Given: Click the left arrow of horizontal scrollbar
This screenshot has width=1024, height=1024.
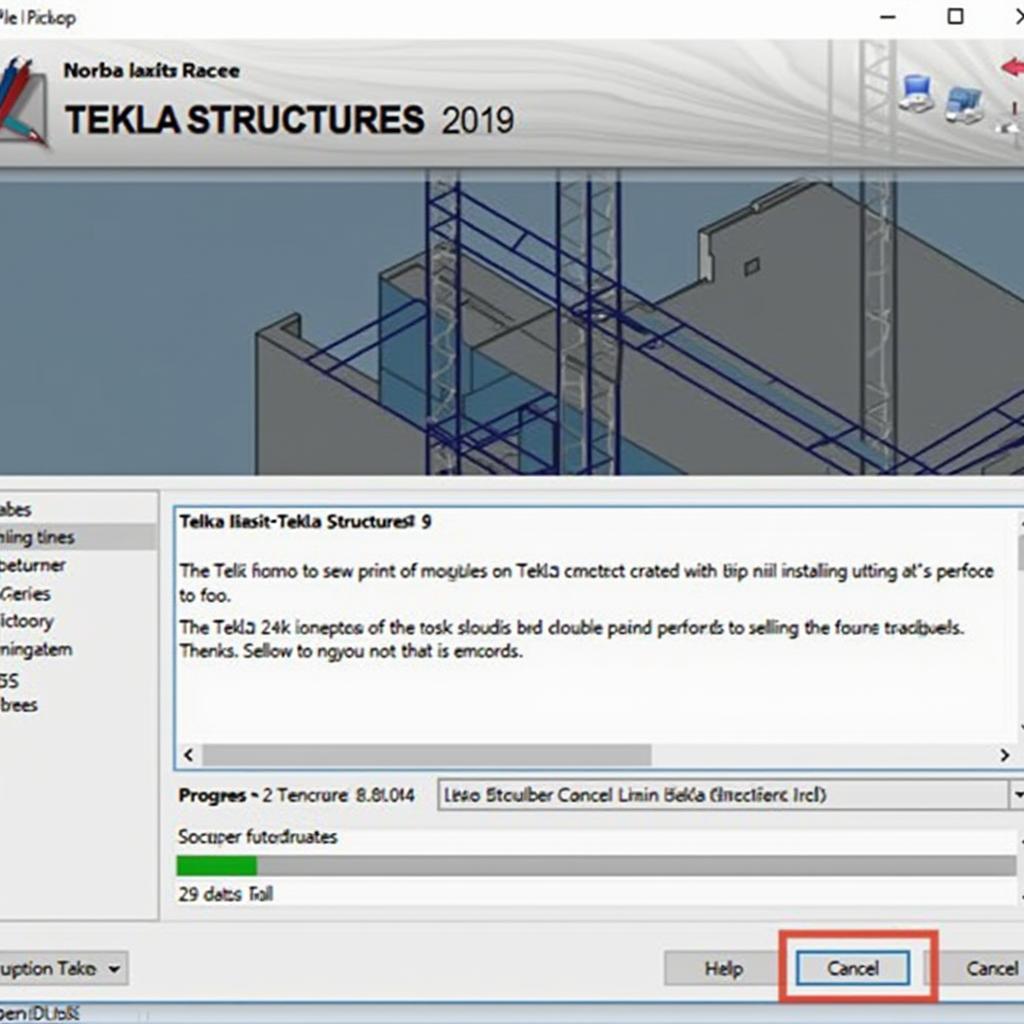Looking at the screenshot, I should point(189,755).
